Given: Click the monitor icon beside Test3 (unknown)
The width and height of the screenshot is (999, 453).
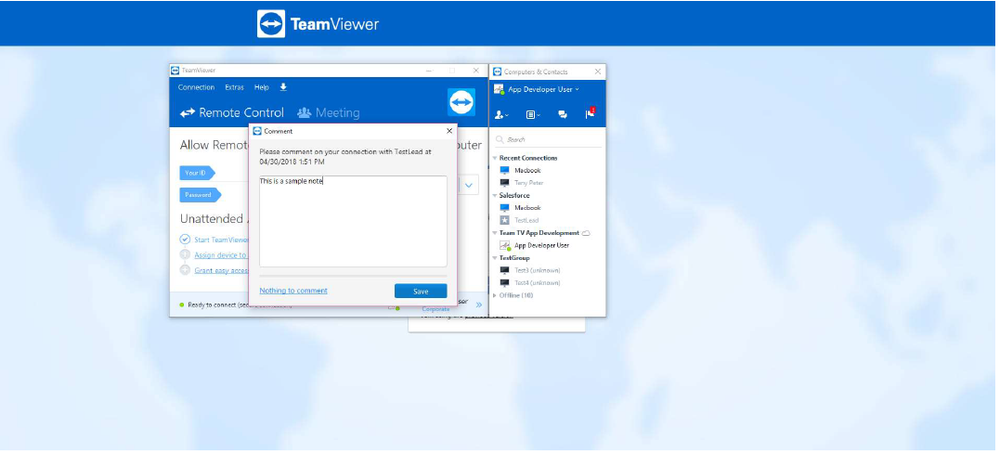Looking at the screenshot, I should pyautogui.click(x=505, y=270).
